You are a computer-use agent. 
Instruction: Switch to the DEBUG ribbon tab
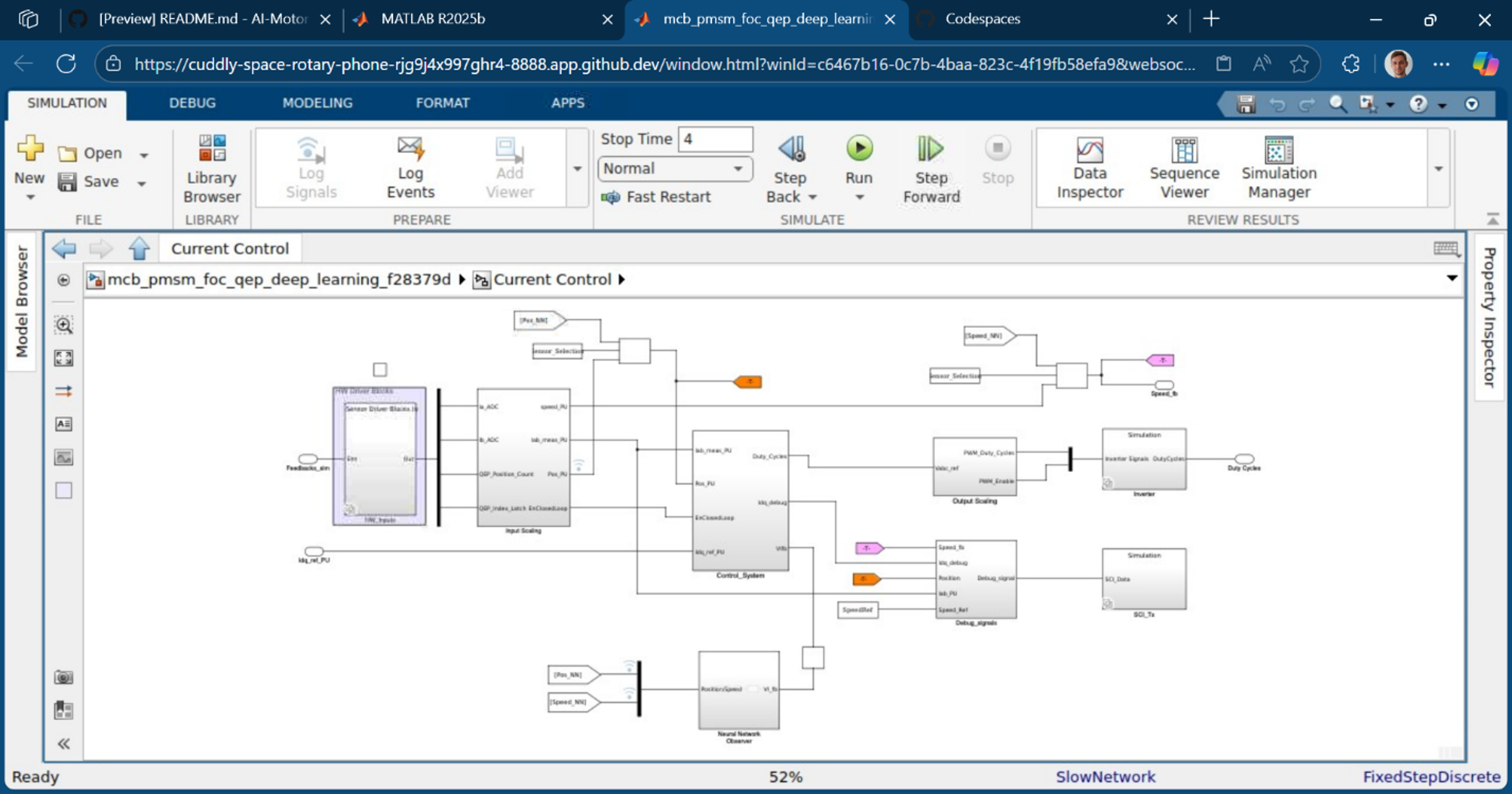pyautogui.click(x=192, y=103)
